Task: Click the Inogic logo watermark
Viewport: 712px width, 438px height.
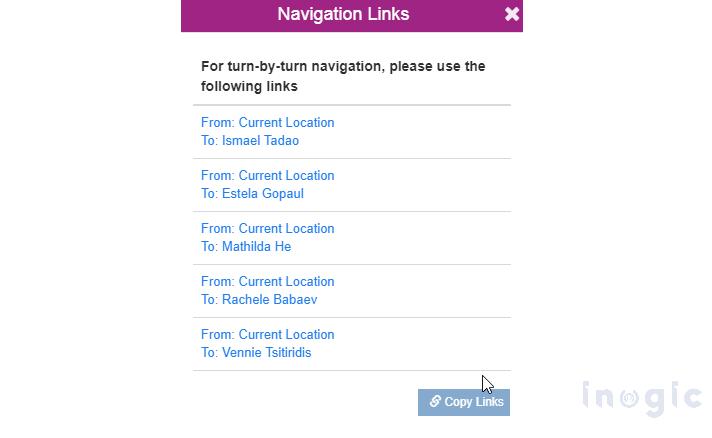Action: pos(642,397)
